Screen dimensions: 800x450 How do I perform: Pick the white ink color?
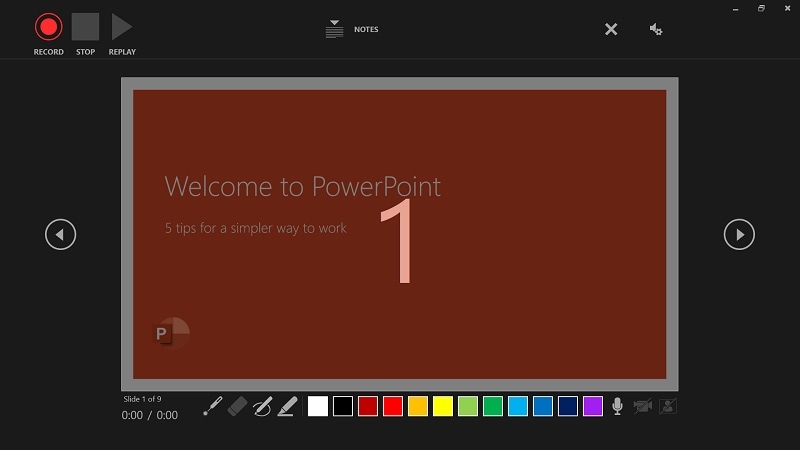point(318,406)
